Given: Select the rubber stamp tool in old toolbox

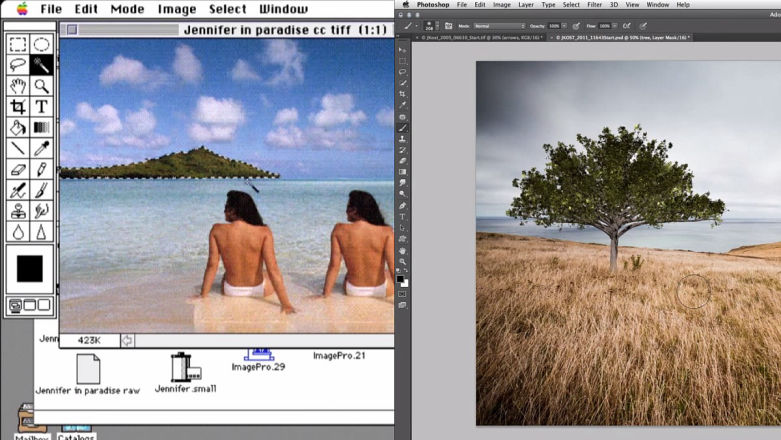Looking at the screenshot, I should click(x=18, y=211).
